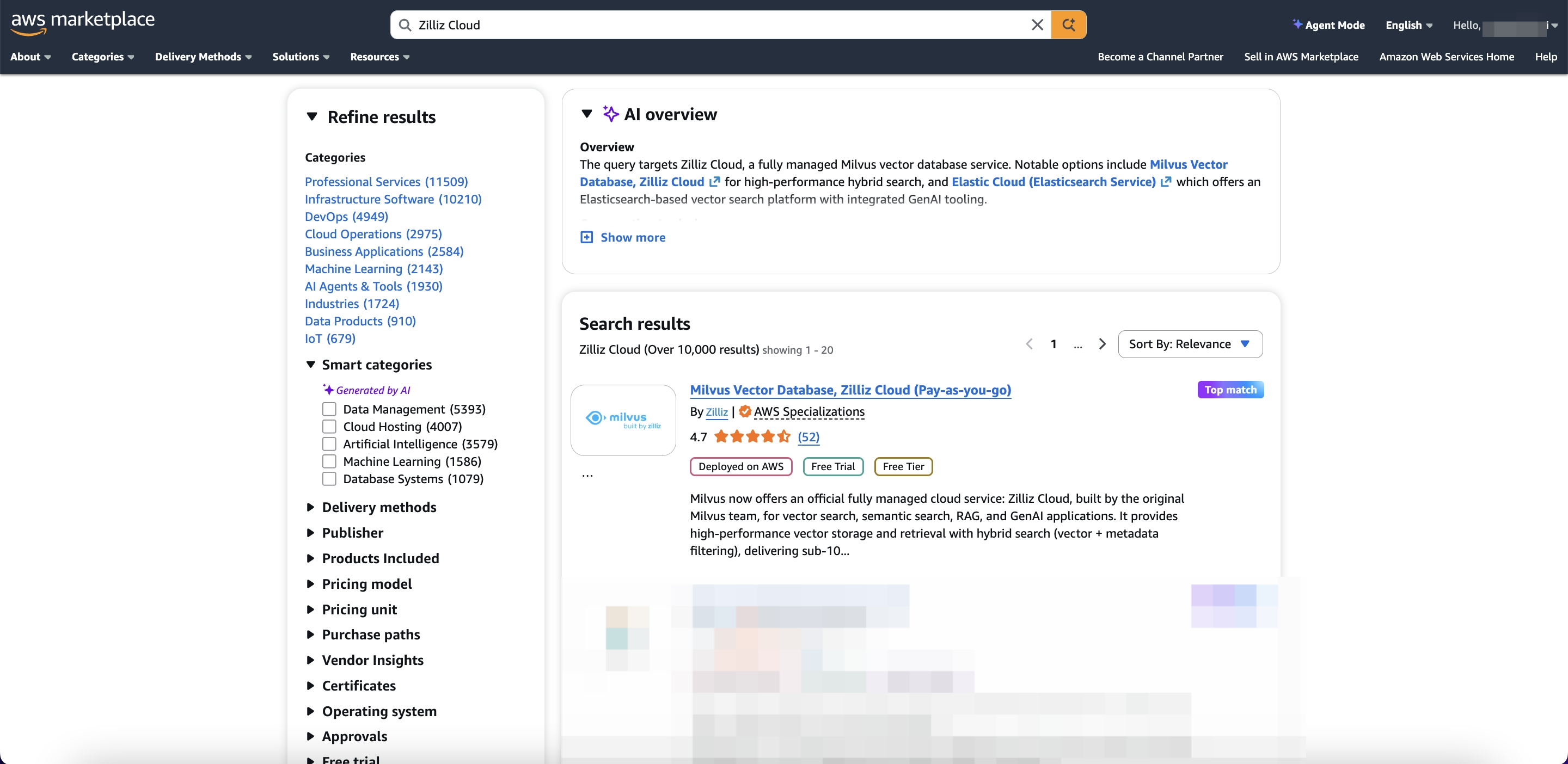Expand the Vendor Insights filter
1568x764 pixels.
point(365,660)
